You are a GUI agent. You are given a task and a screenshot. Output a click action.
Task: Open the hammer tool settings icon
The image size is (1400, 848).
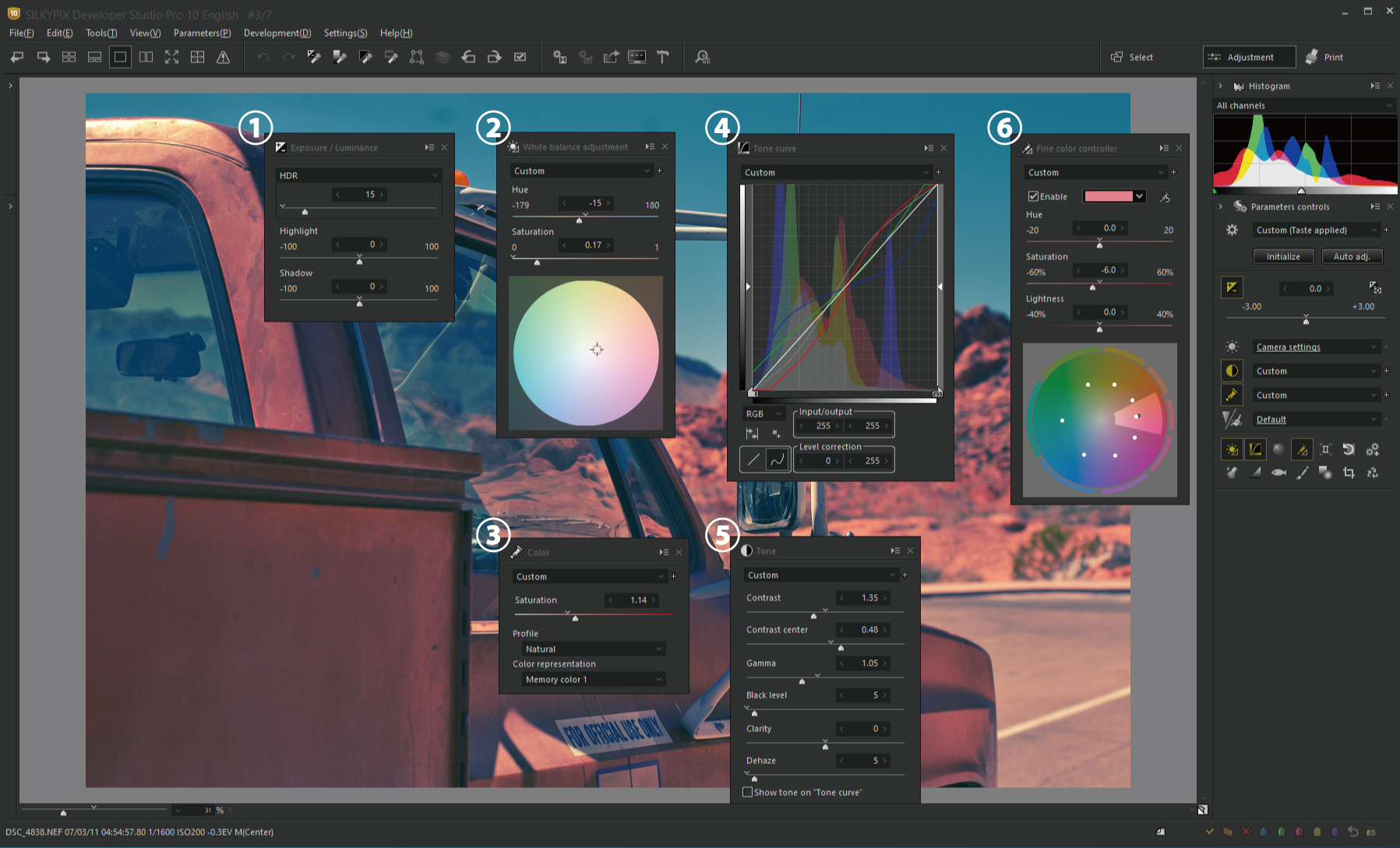coord(663,57)
